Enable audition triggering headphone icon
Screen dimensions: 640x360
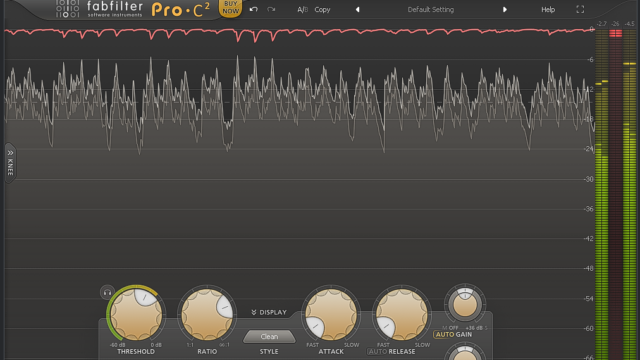coord(107,292)
